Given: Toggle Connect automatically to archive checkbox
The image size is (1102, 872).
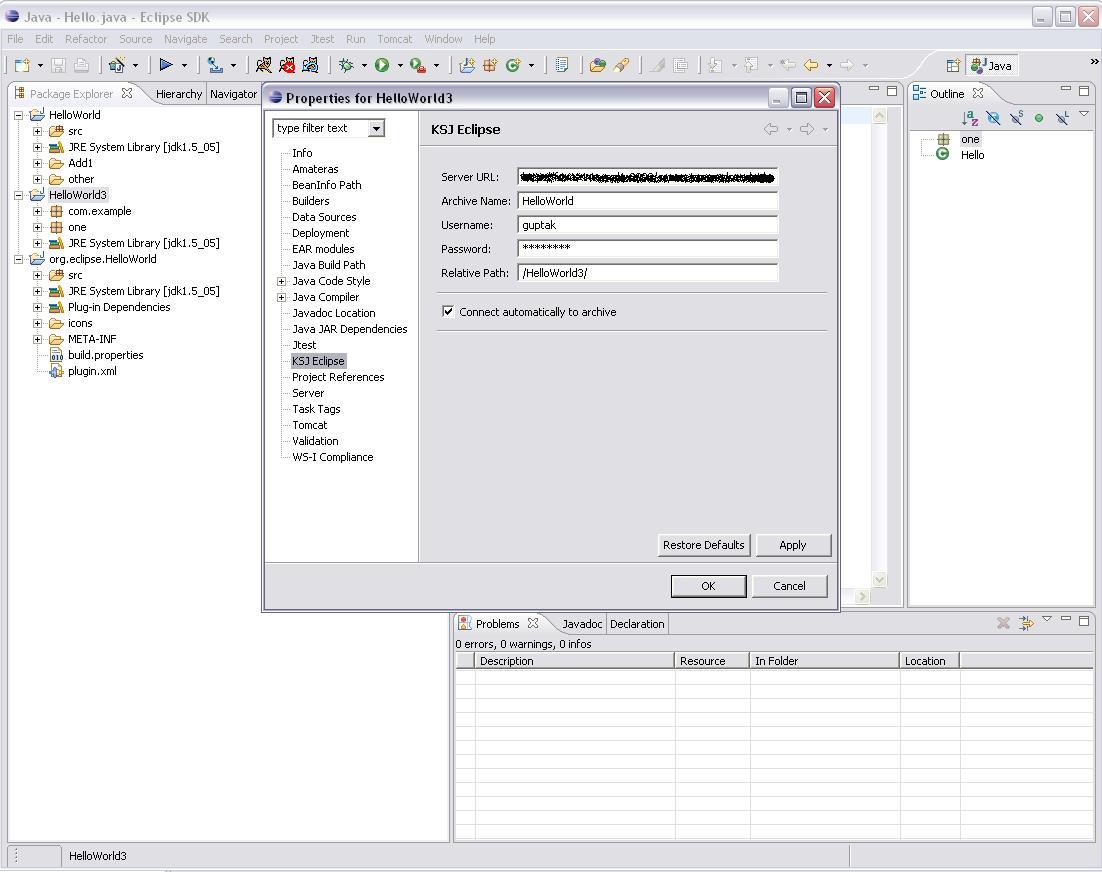Looking at the screenshot, I should (x=448, y=311).
